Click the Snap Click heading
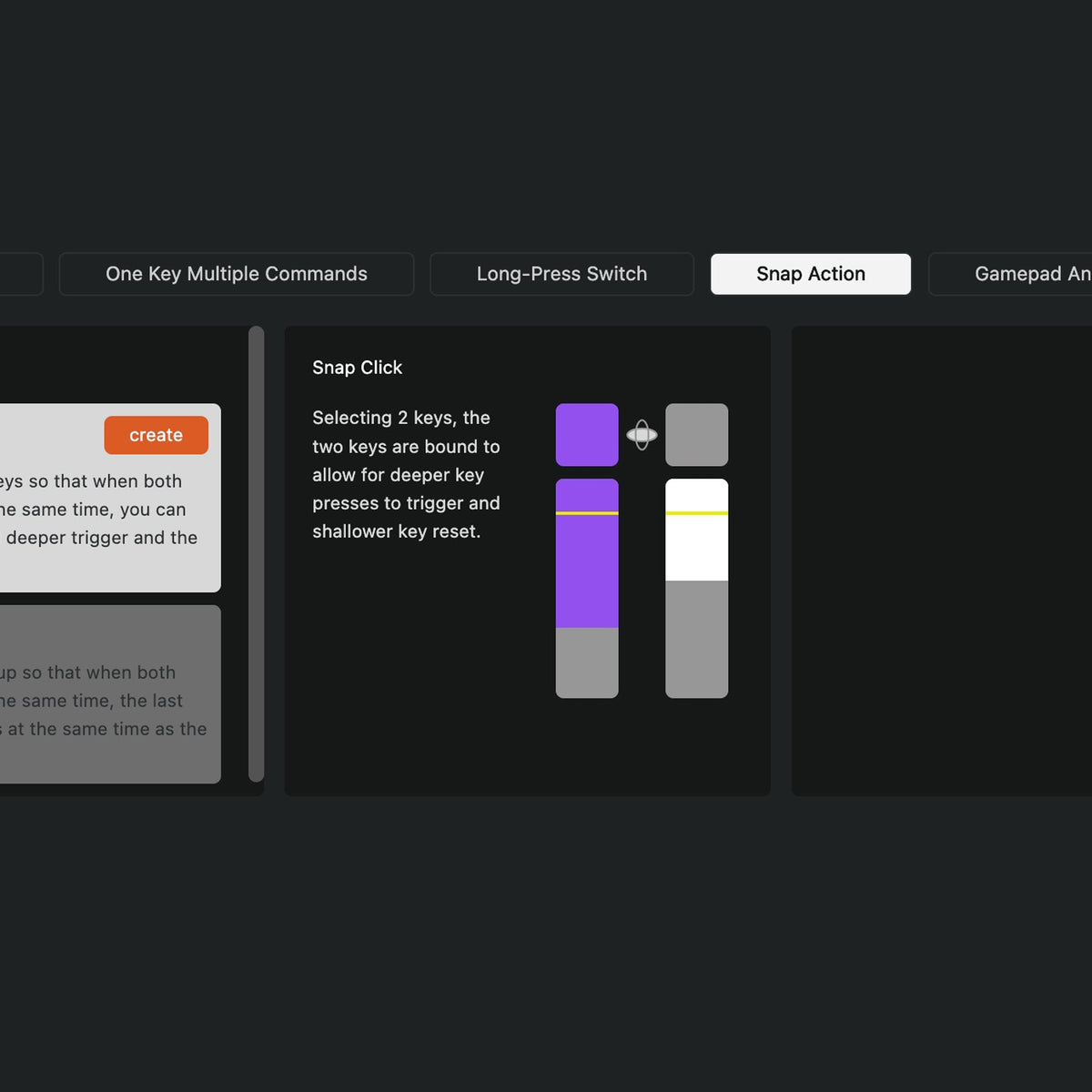The image size is (1092, 1092). [x=357, y=368]
